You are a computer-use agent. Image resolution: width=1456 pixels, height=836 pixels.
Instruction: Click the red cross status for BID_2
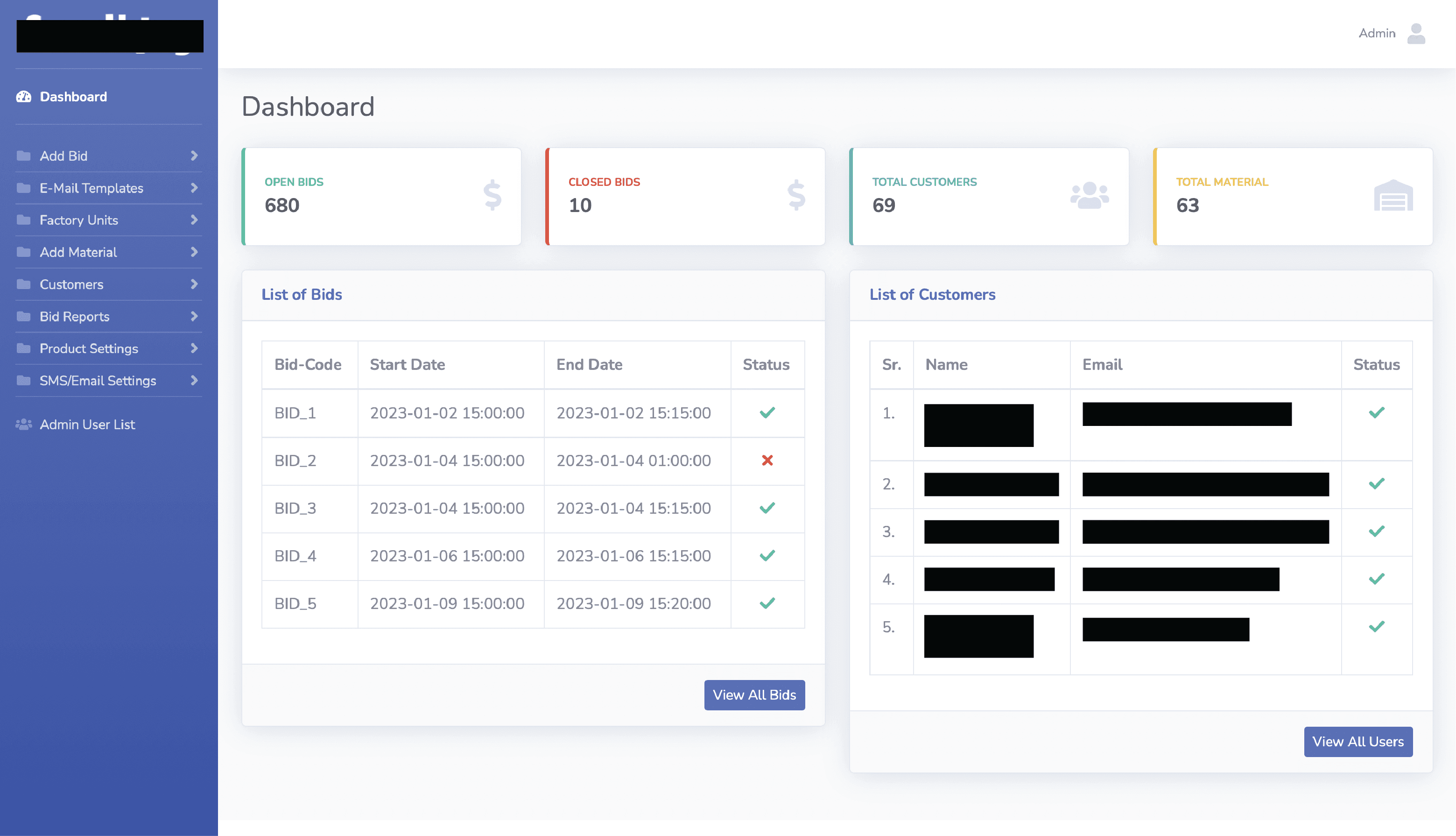pyautogui.click(x=767, y=461)
